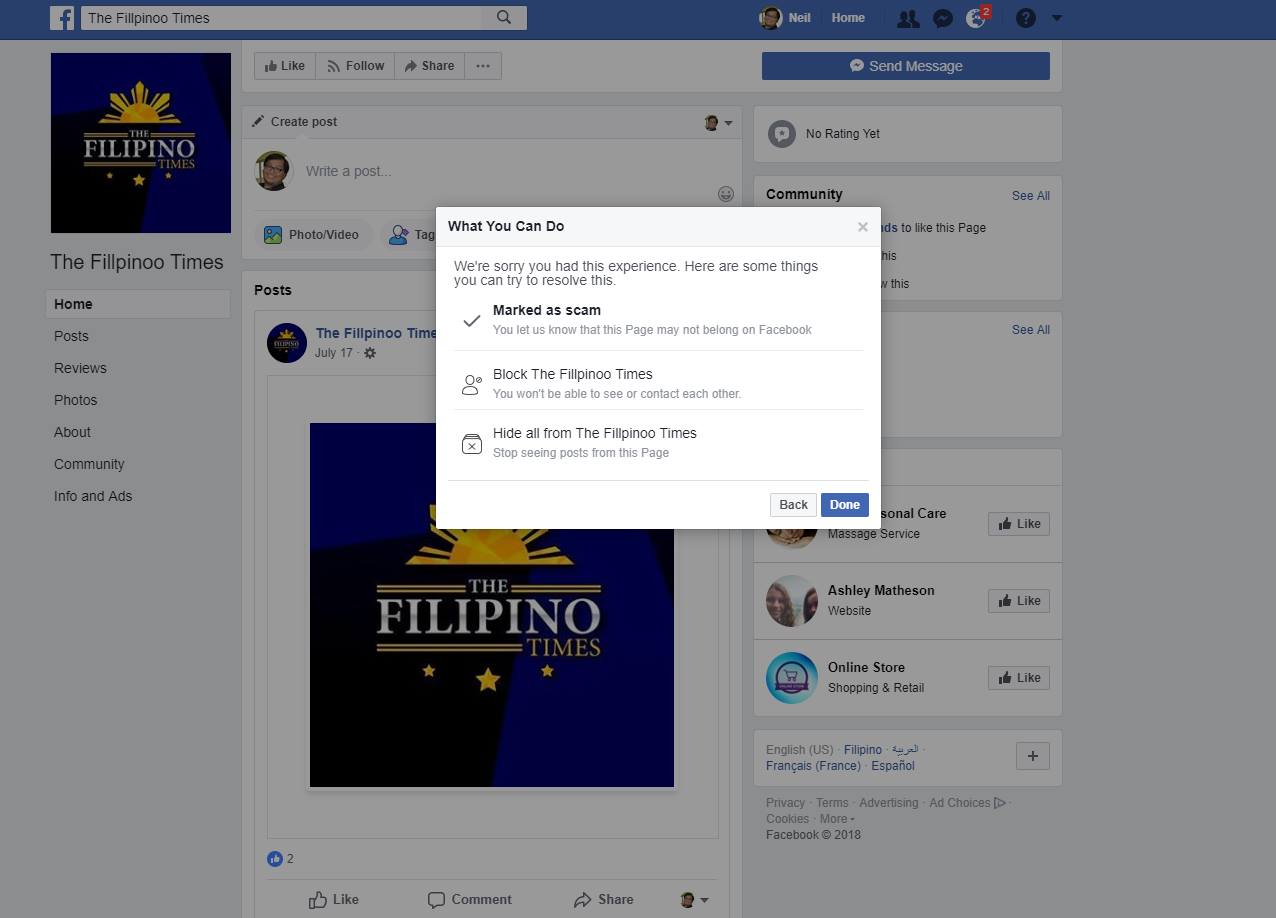The width and height of the screenshot is (1276, 918).
Task: Click the post settings gear icon
Action: click(x=370, y=353)
